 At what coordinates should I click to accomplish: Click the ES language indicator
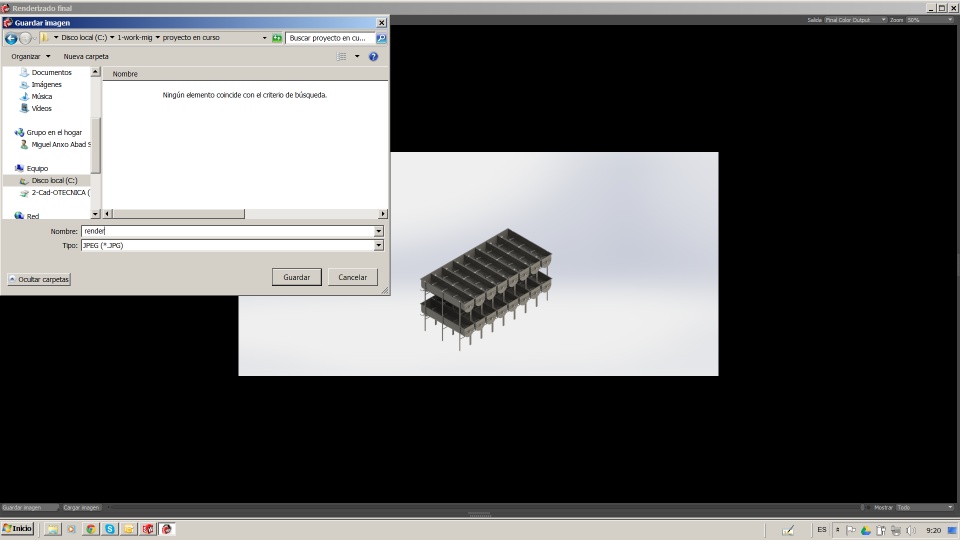(822, 530)
